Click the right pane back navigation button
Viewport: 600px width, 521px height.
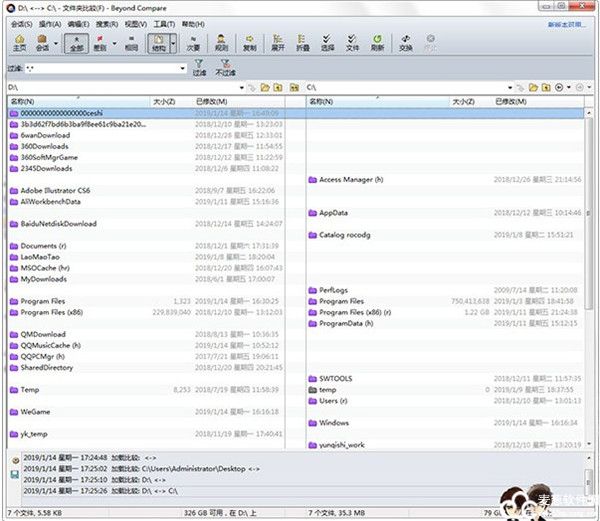coord(559,88)
